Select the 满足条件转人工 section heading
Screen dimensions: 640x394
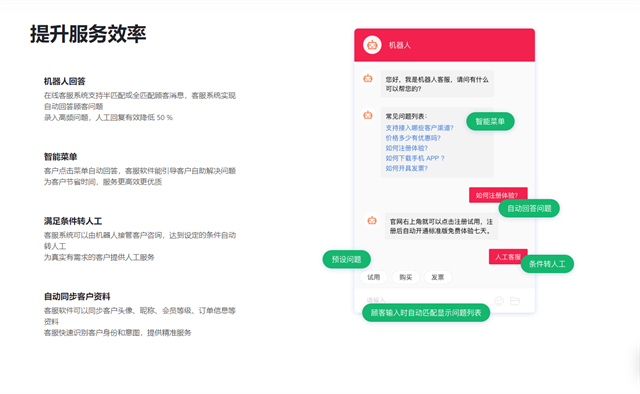coord(73,221)
